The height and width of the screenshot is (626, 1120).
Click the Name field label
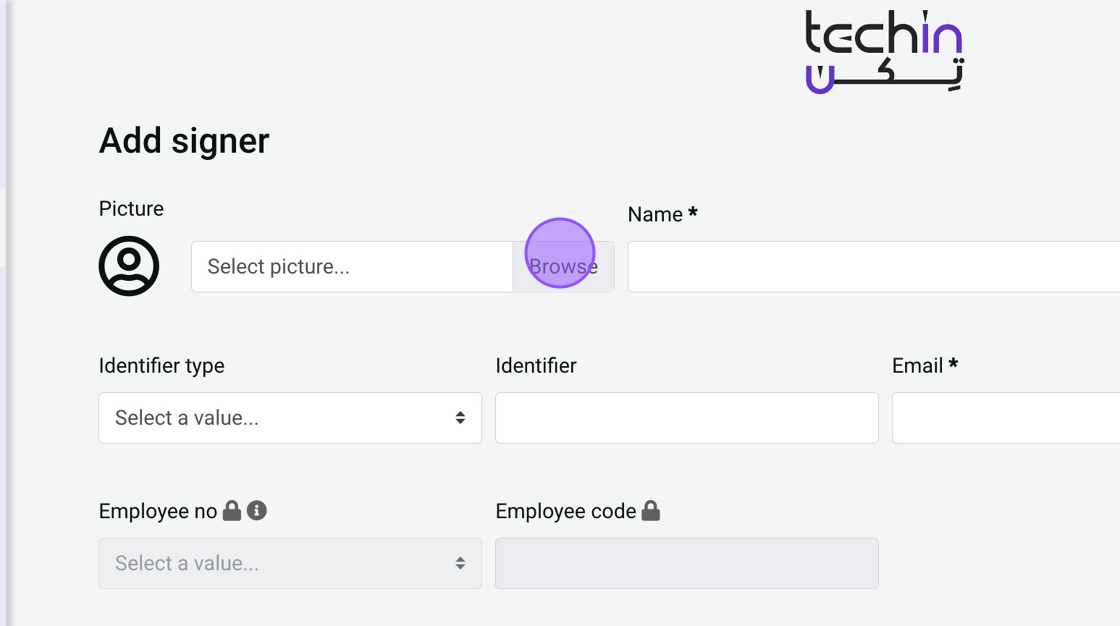655,215
